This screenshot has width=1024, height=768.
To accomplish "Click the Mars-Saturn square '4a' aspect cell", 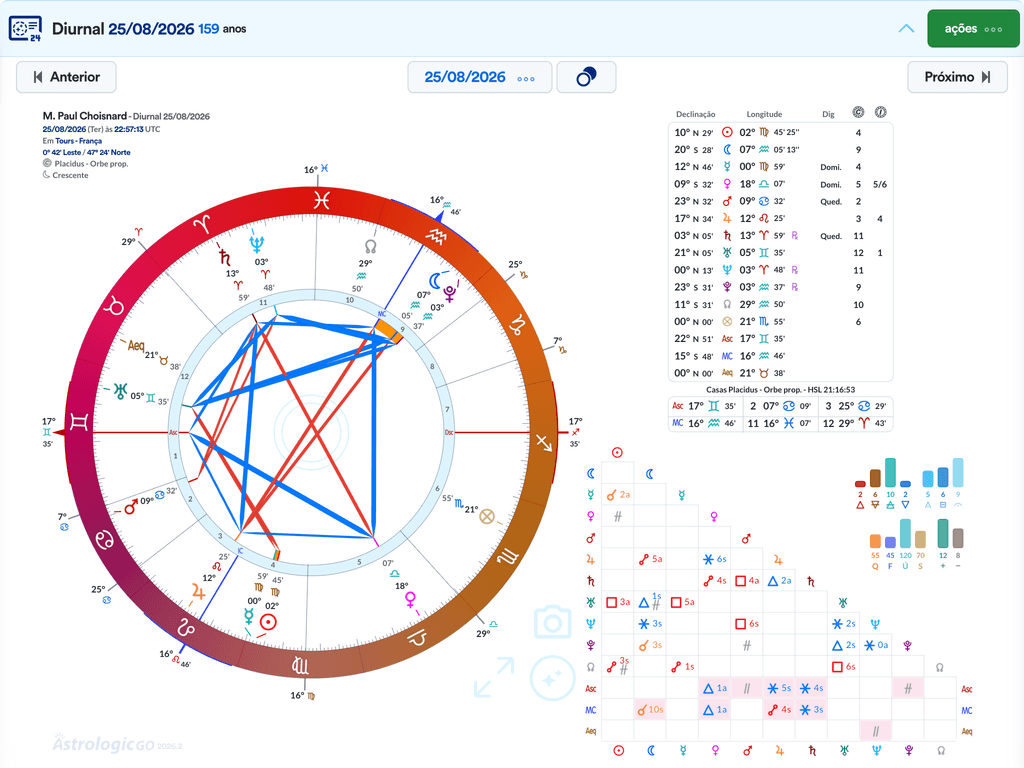I will (747, 581).
